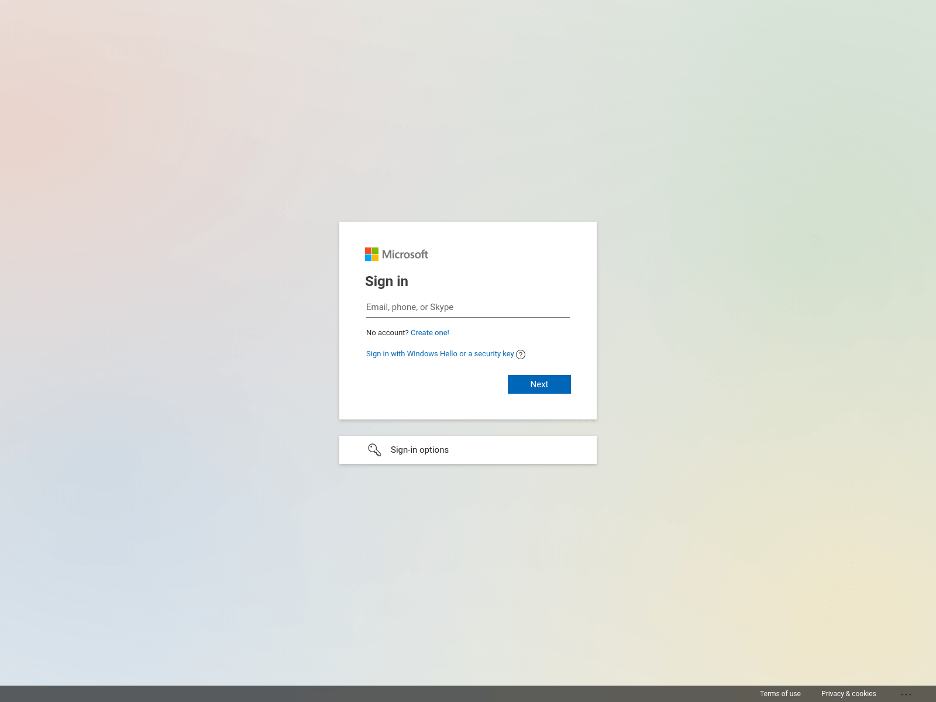Click the Next button
Image resolution: width=936 pixels, height=702 pixels.
coord(539,384)
